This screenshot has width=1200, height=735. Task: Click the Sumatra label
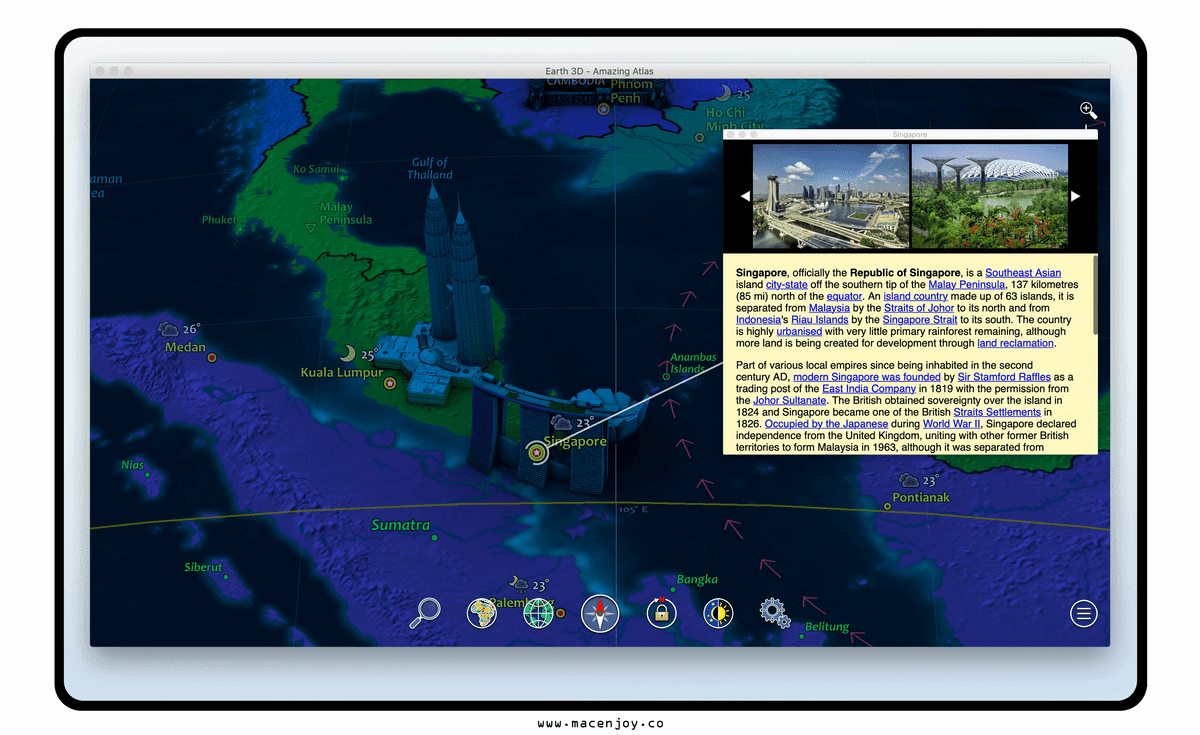coord(400,525)
